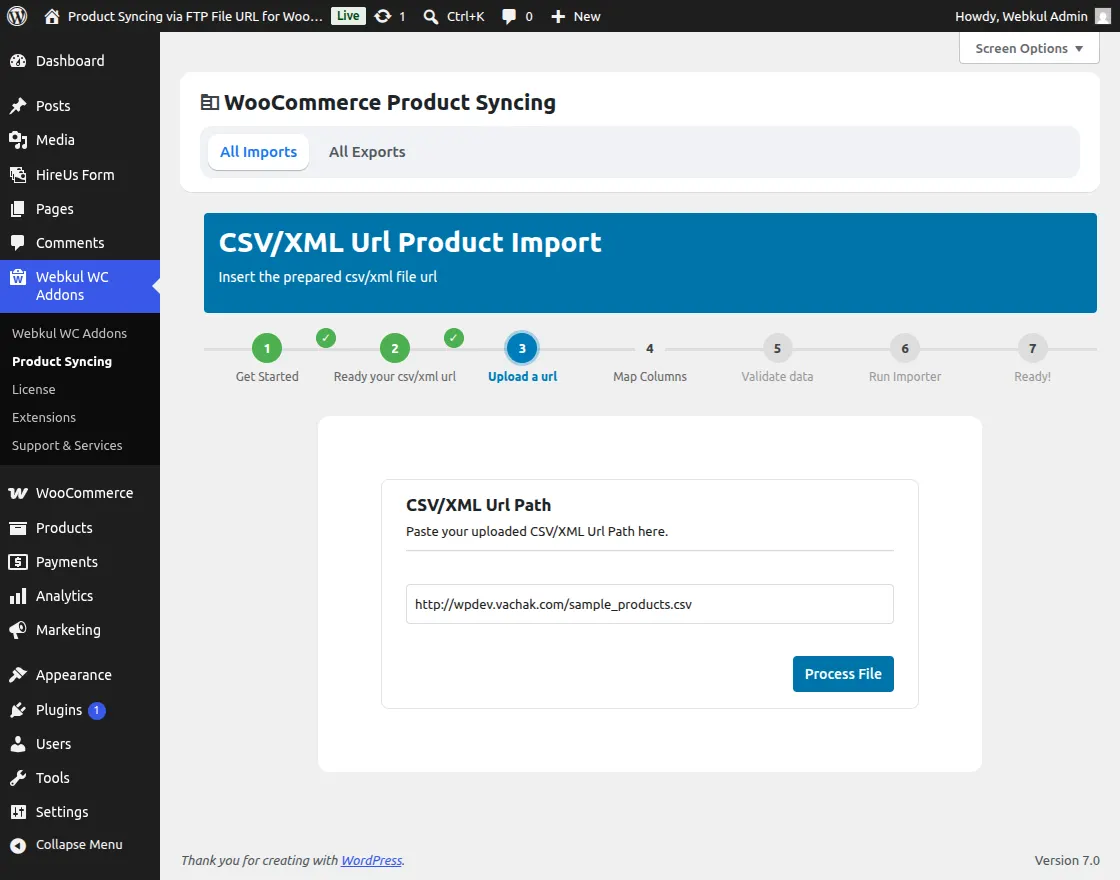Open Webkul WC Addons submenu item
This screenshot has height=880, width=1120.
tap(69, 334)
